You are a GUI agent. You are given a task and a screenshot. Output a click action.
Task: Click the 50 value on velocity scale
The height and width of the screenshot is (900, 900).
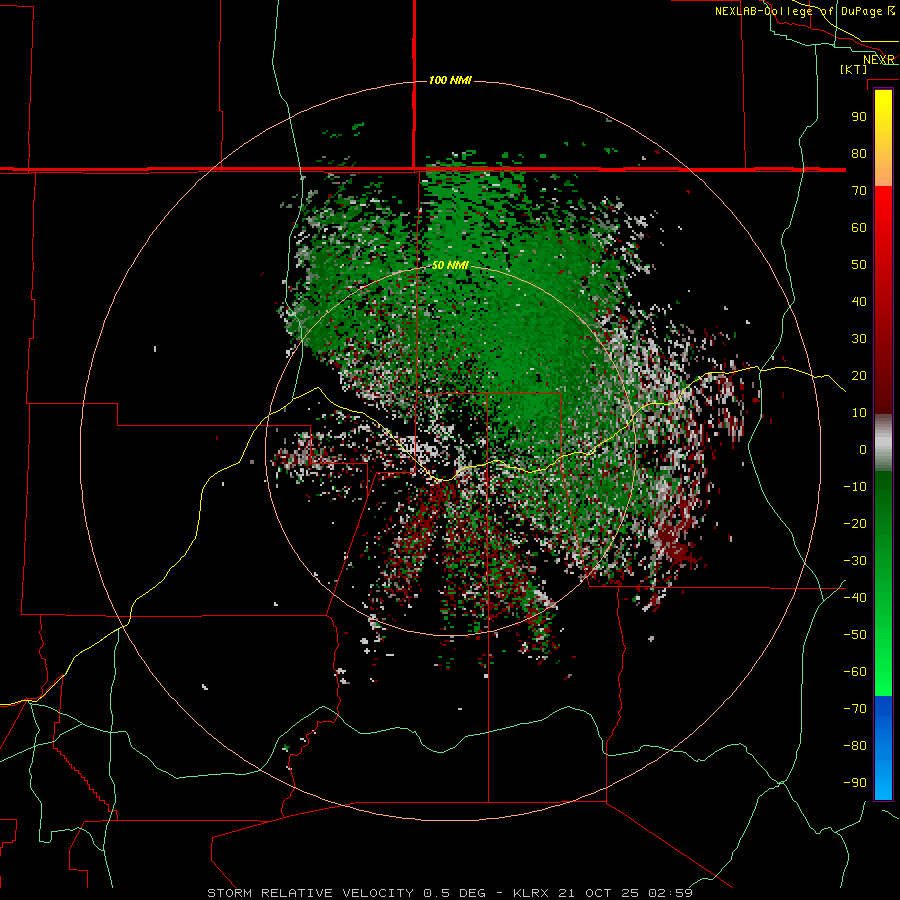859,265
